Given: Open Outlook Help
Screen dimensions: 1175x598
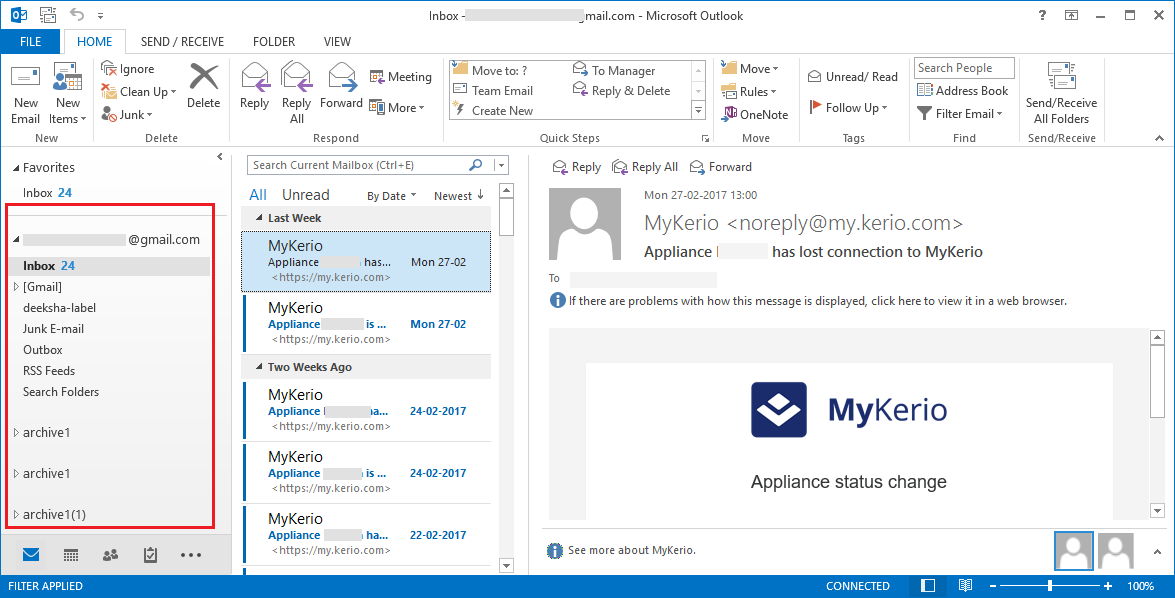Looking at the screenshot, I should (1042, 15).
